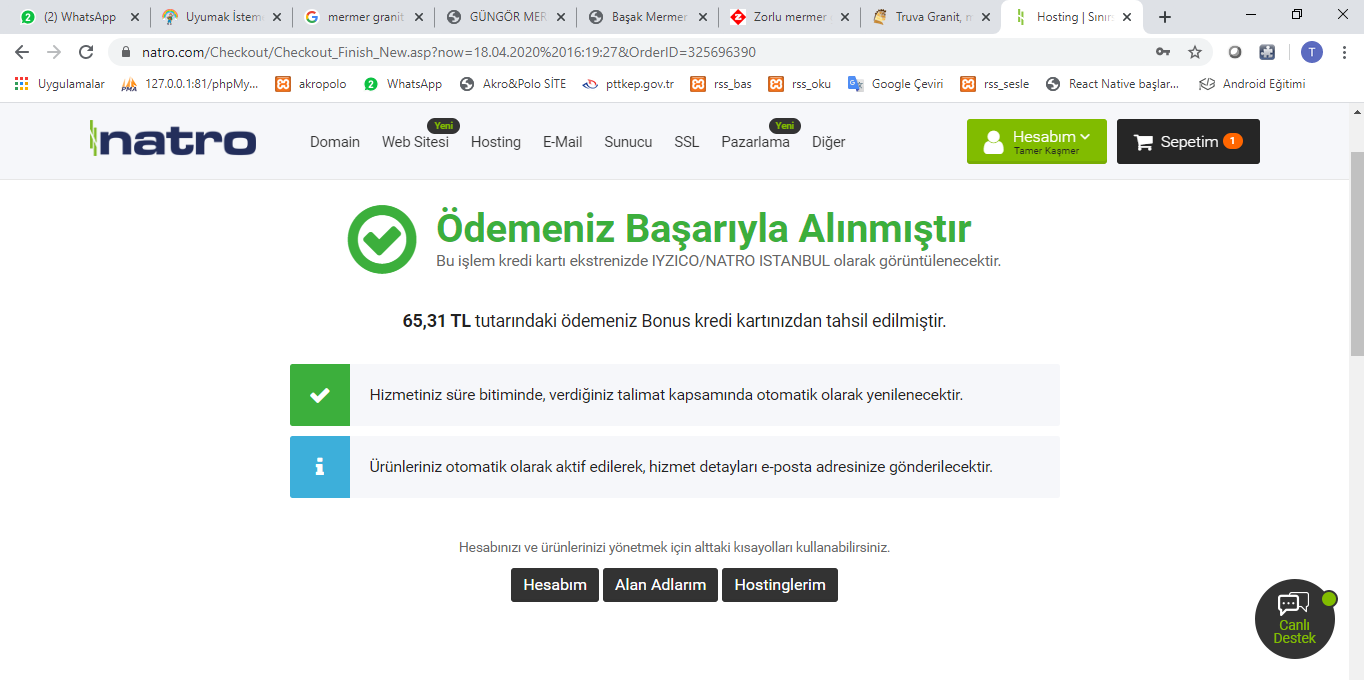
Task: Open the Domain menu
Action: click(x=334, y=142)
